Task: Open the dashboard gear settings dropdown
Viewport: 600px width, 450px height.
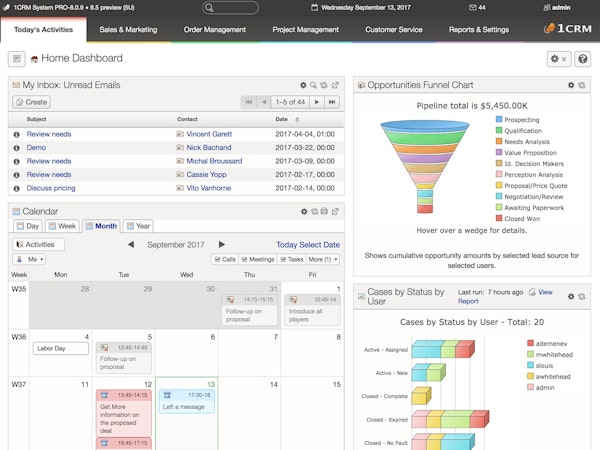Action: coord(559,59)
